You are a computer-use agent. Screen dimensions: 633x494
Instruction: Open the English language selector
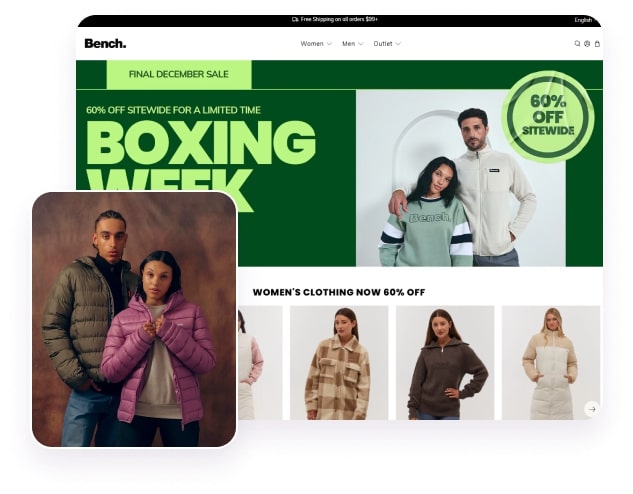click(x=583, y=20)
